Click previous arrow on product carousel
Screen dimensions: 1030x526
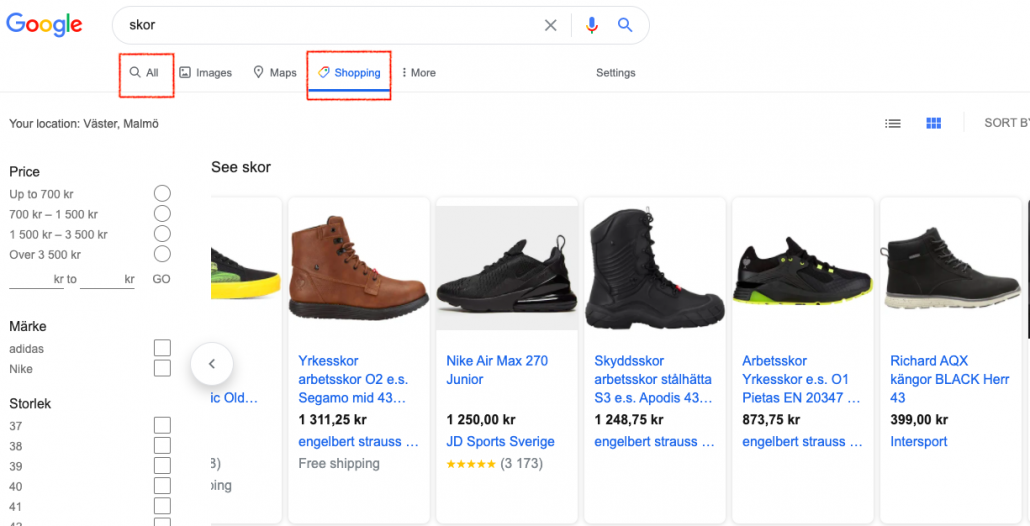tap(212, 364)
